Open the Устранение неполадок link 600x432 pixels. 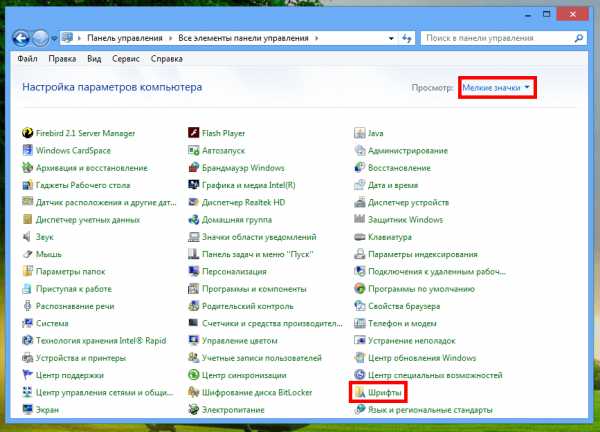point(412,341)
